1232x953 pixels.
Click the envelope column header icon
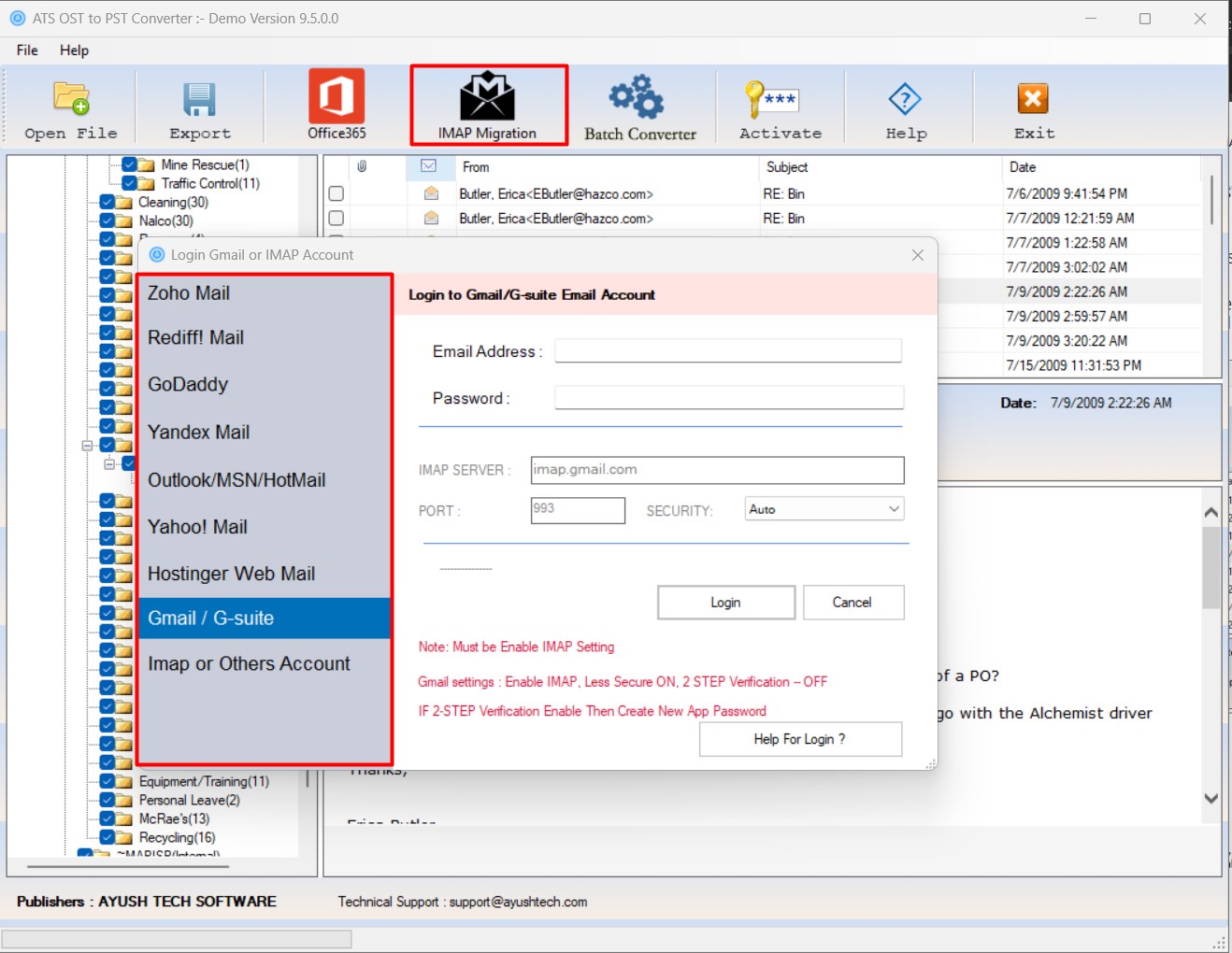tap(429, 166)
